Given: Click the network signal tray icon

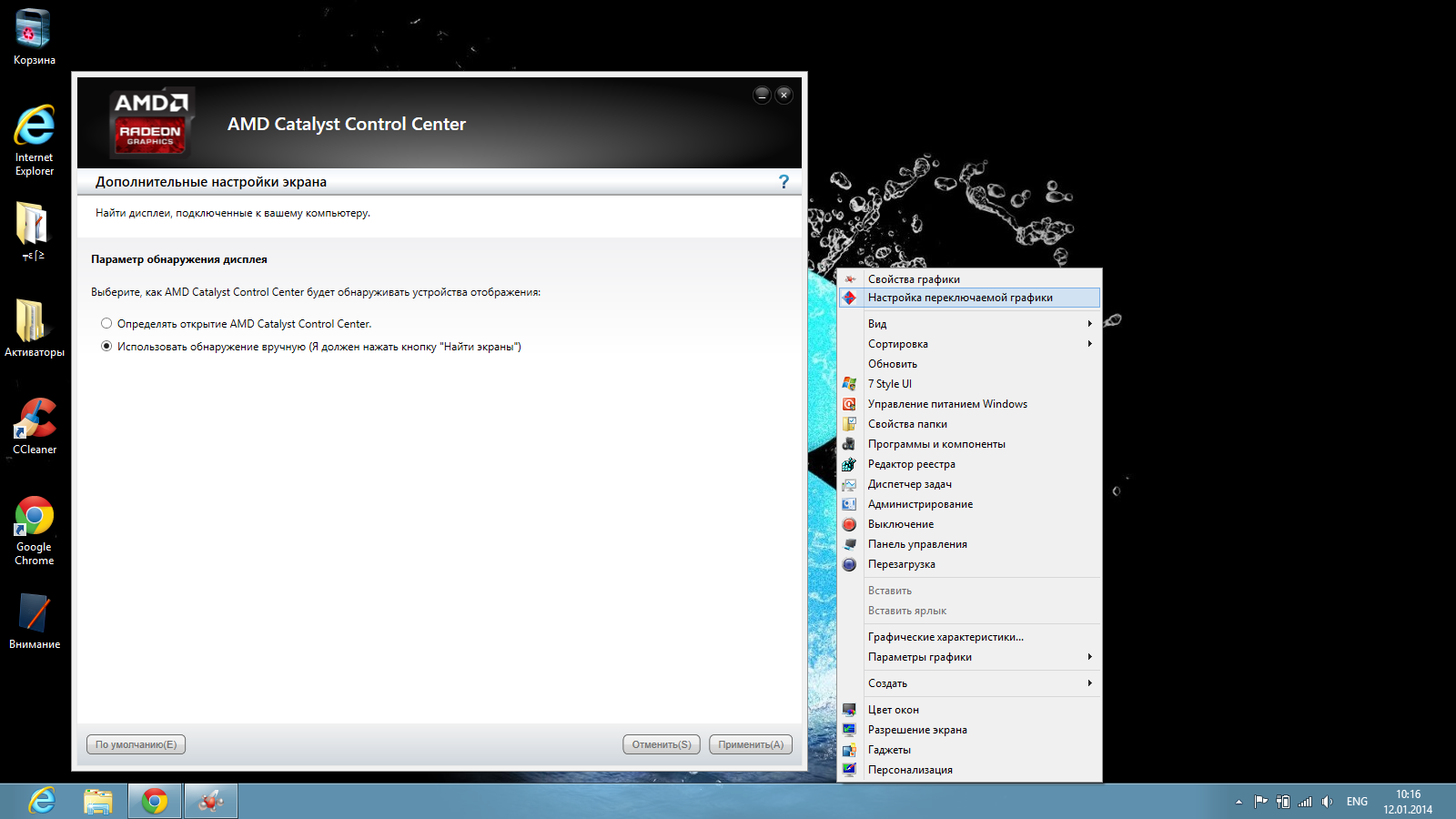Looking at the screenshot, I should pos(1305,802).
